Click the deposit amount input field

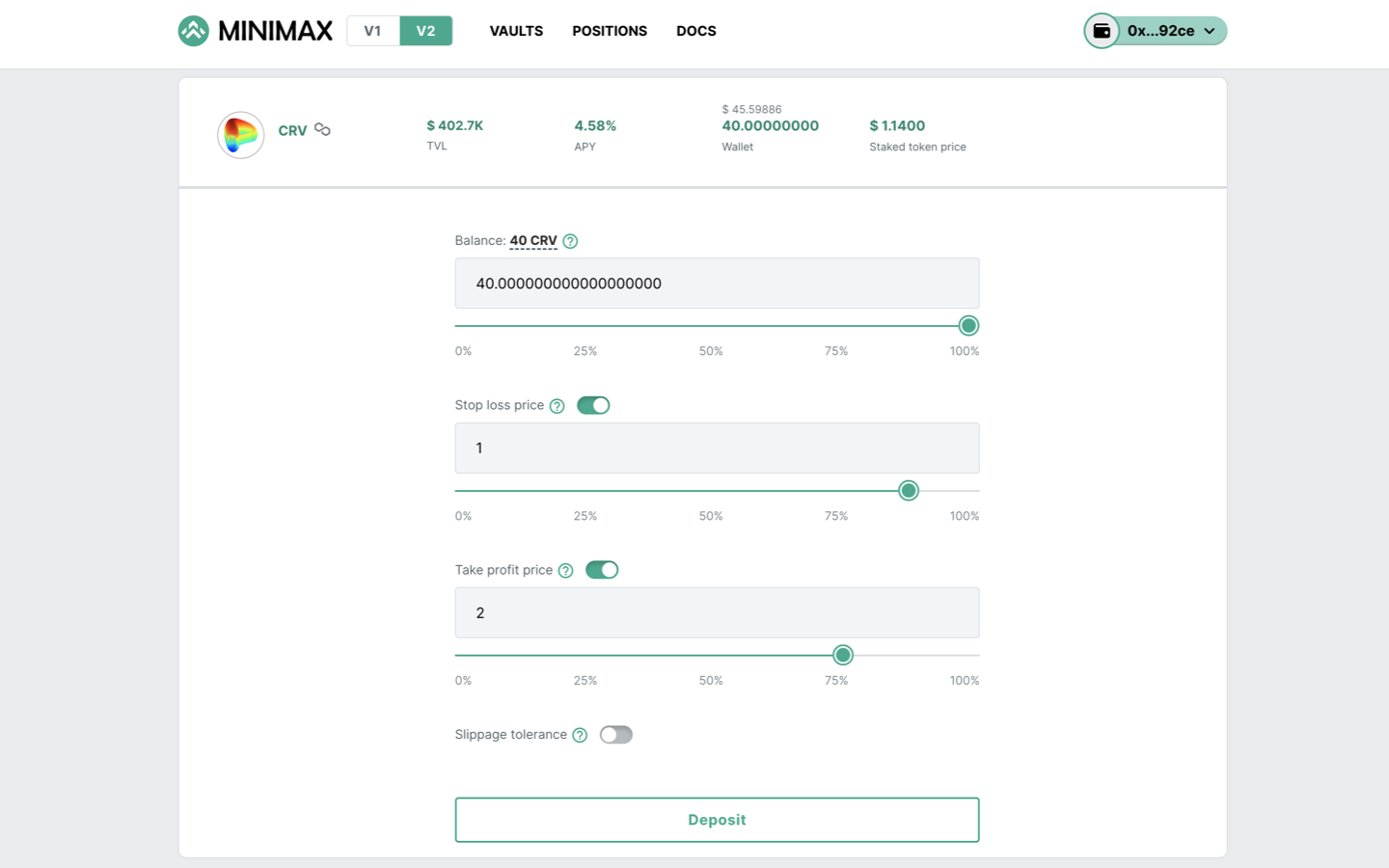[x=717, y=284]
